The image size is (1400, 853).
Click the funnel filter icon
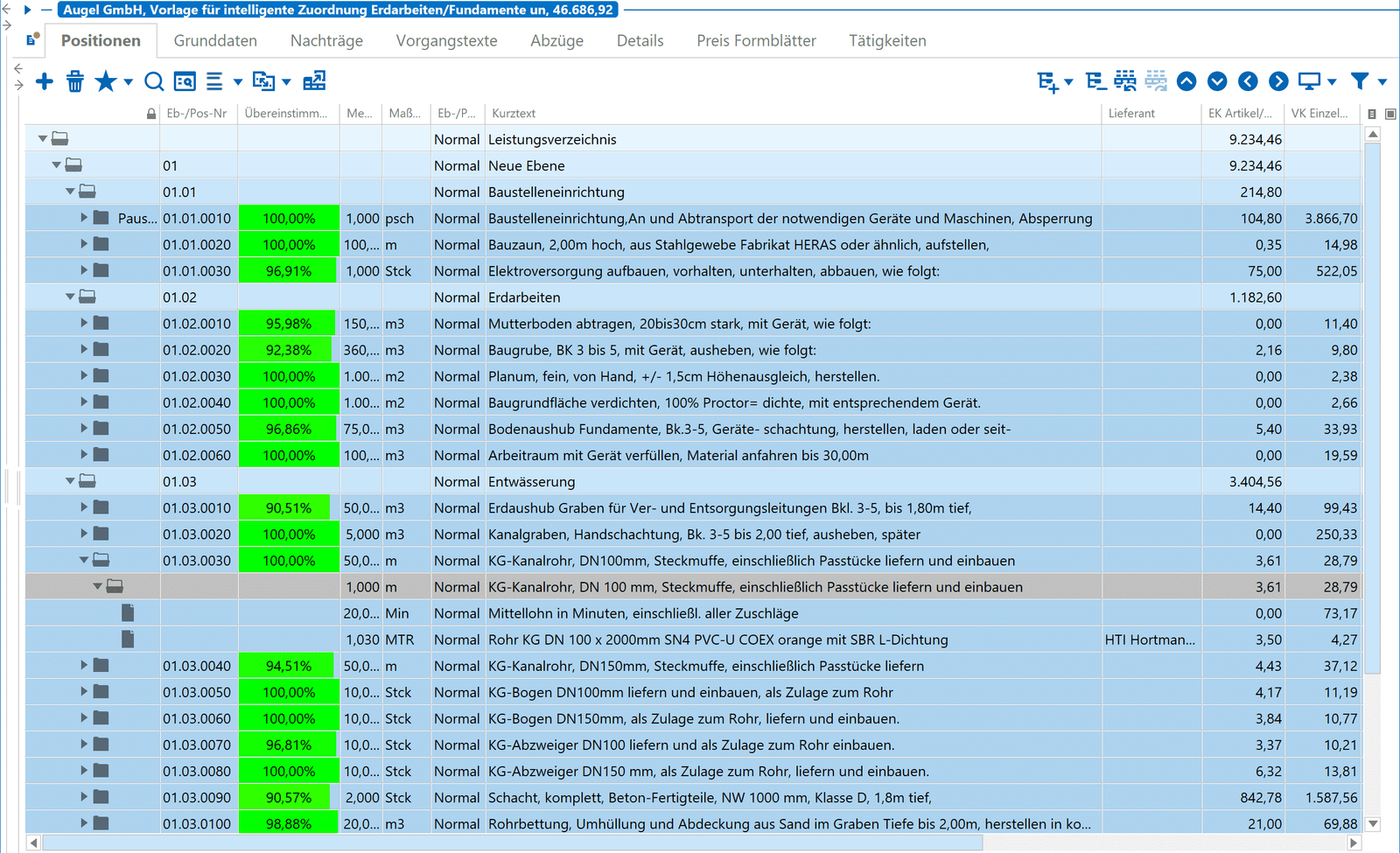(1360, 81)
